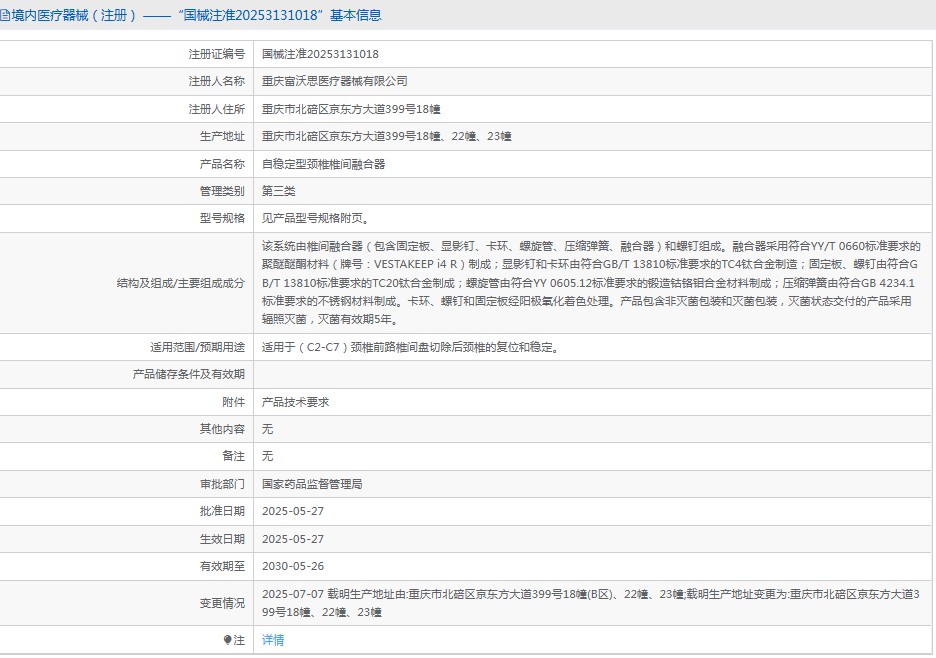The width and height of the screenshot is (936, 658).
Task: Click the 型号规格 value 见产品型号规格附页
Action: point(315,218)
